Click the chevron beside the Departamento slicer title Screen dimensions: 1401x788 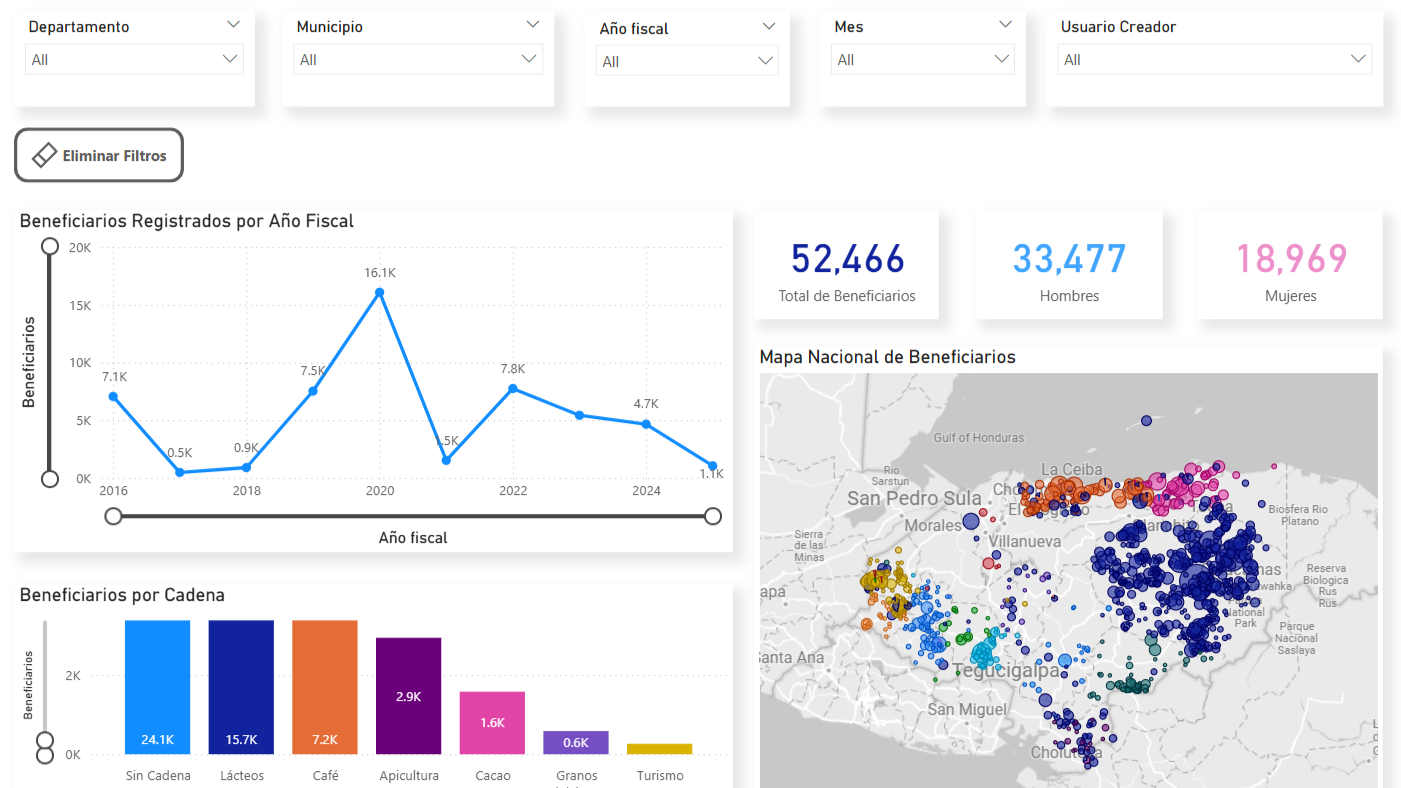click(x=234, y=25)
